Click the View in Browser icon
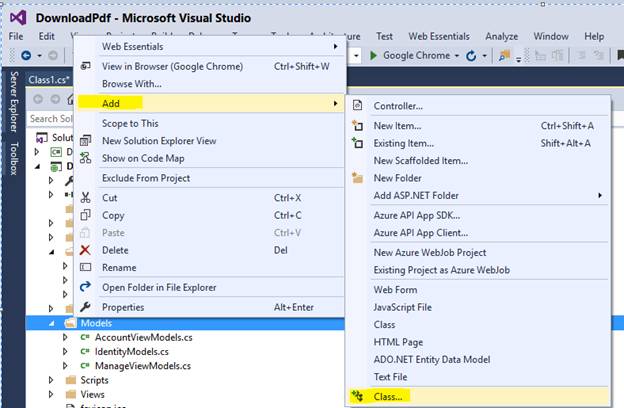 click(x=85, y=67)
